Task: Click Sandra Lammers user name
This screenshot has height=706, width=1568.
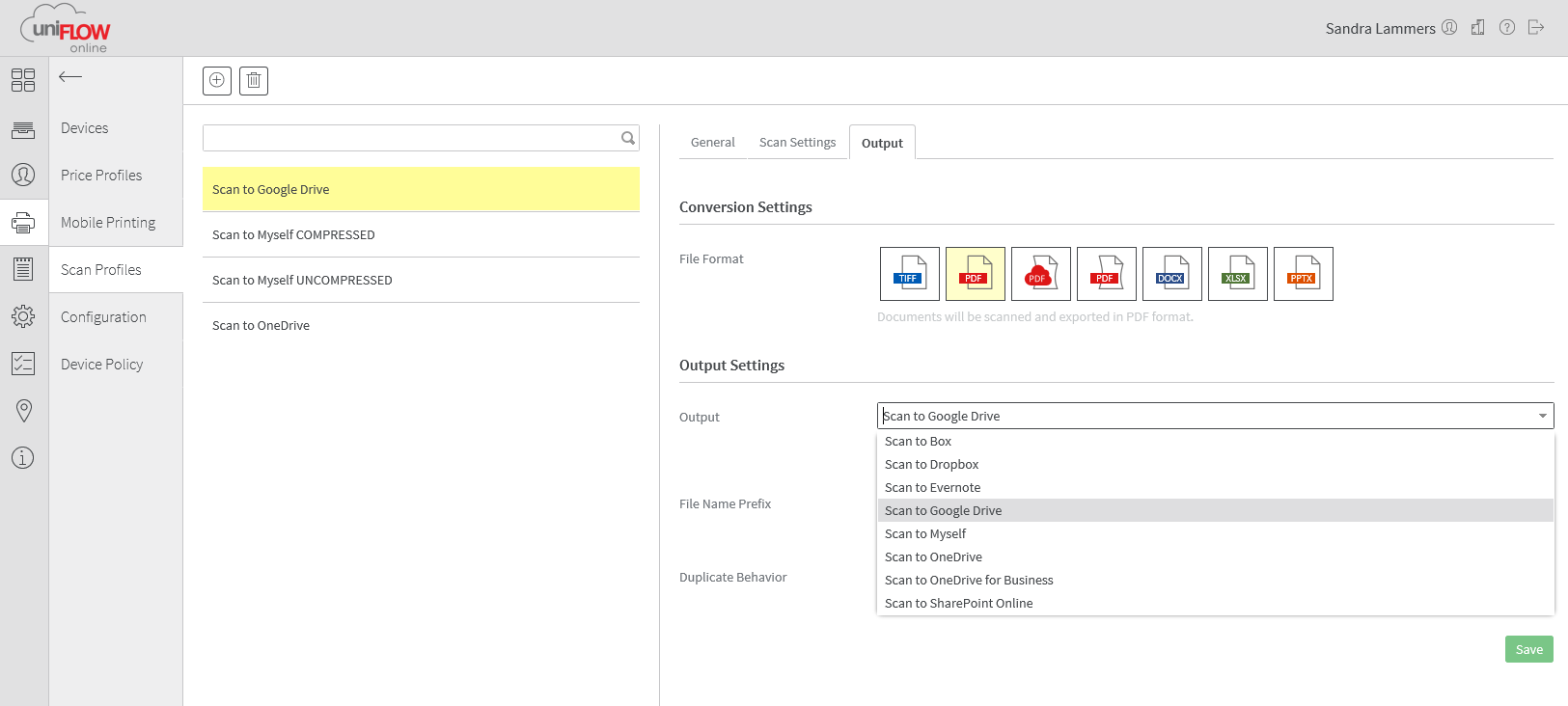Action: [x=1380, y=29]
